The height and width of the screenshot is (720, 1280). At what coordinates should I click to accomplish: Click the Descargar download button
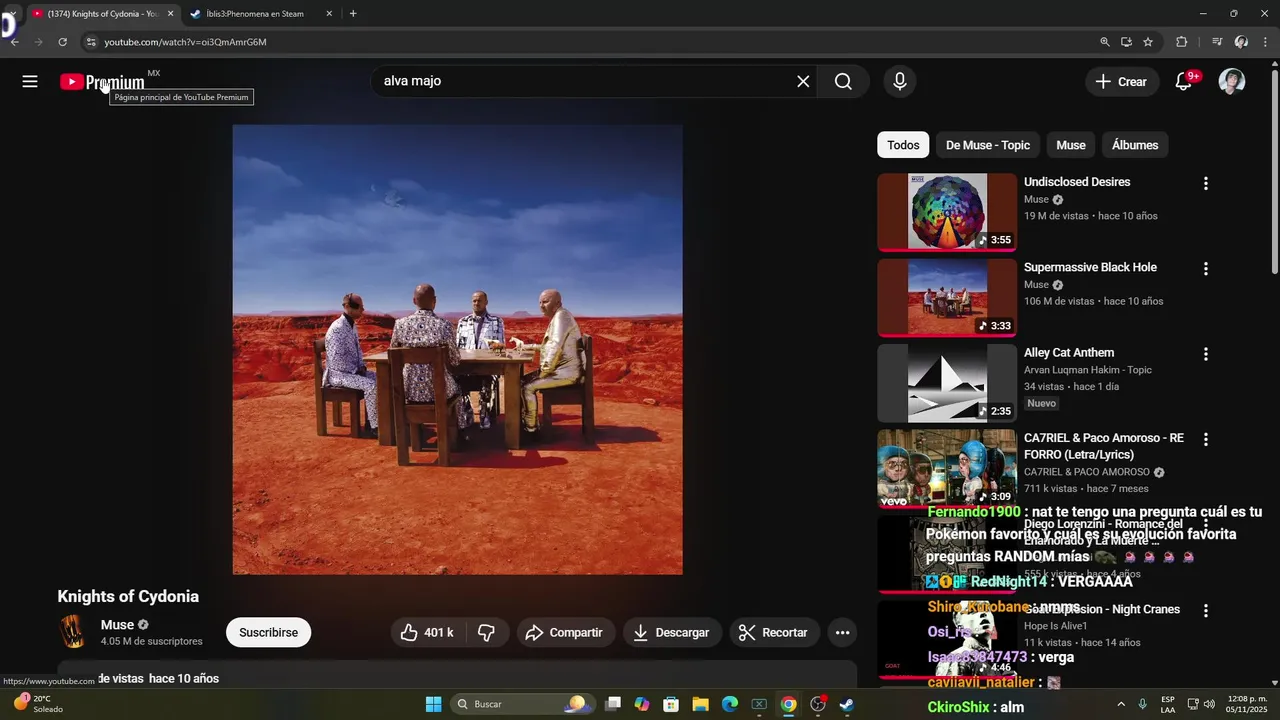point(672,632)
